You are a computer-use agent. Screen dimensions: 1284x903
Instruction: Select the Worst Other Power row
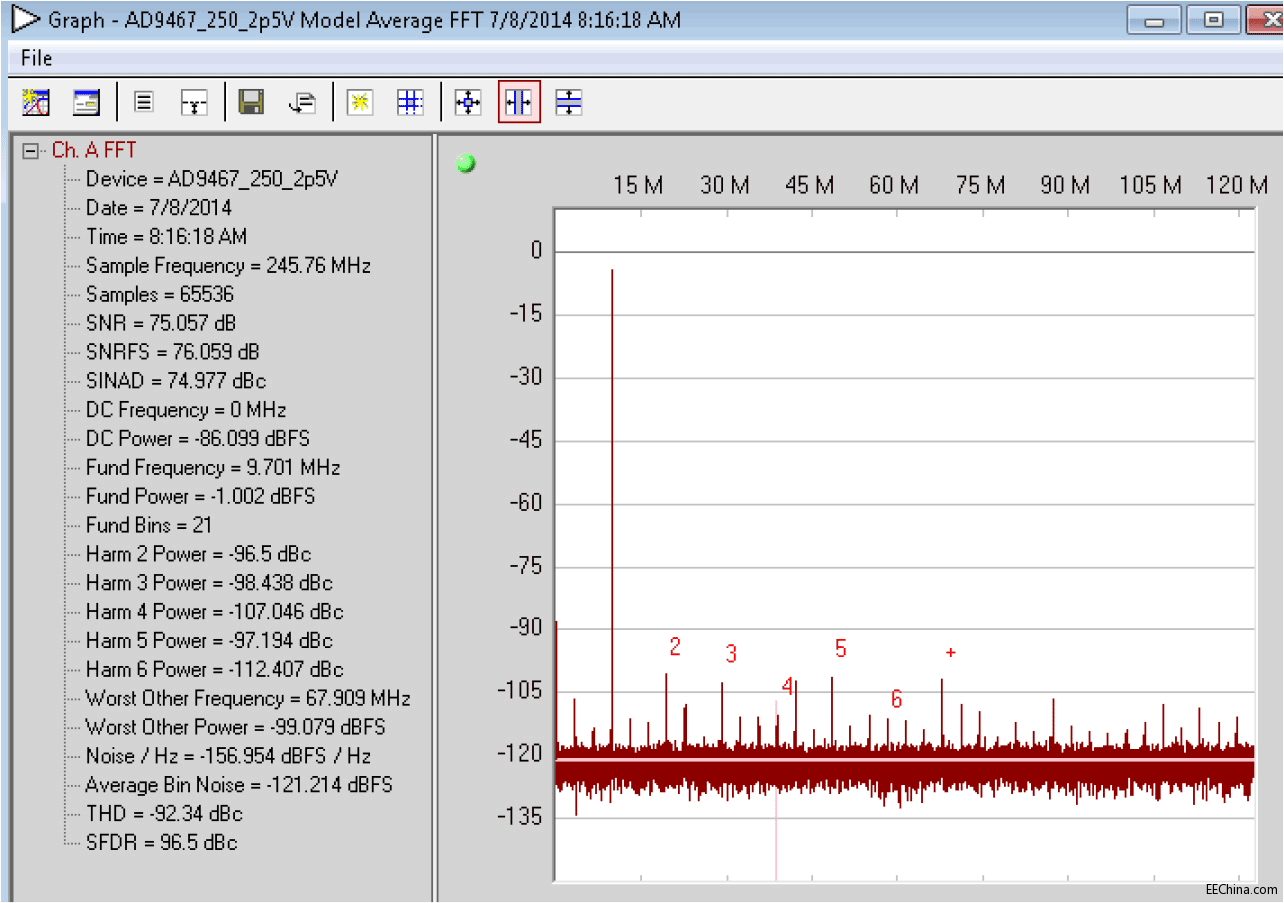click(x=235, y=727)
